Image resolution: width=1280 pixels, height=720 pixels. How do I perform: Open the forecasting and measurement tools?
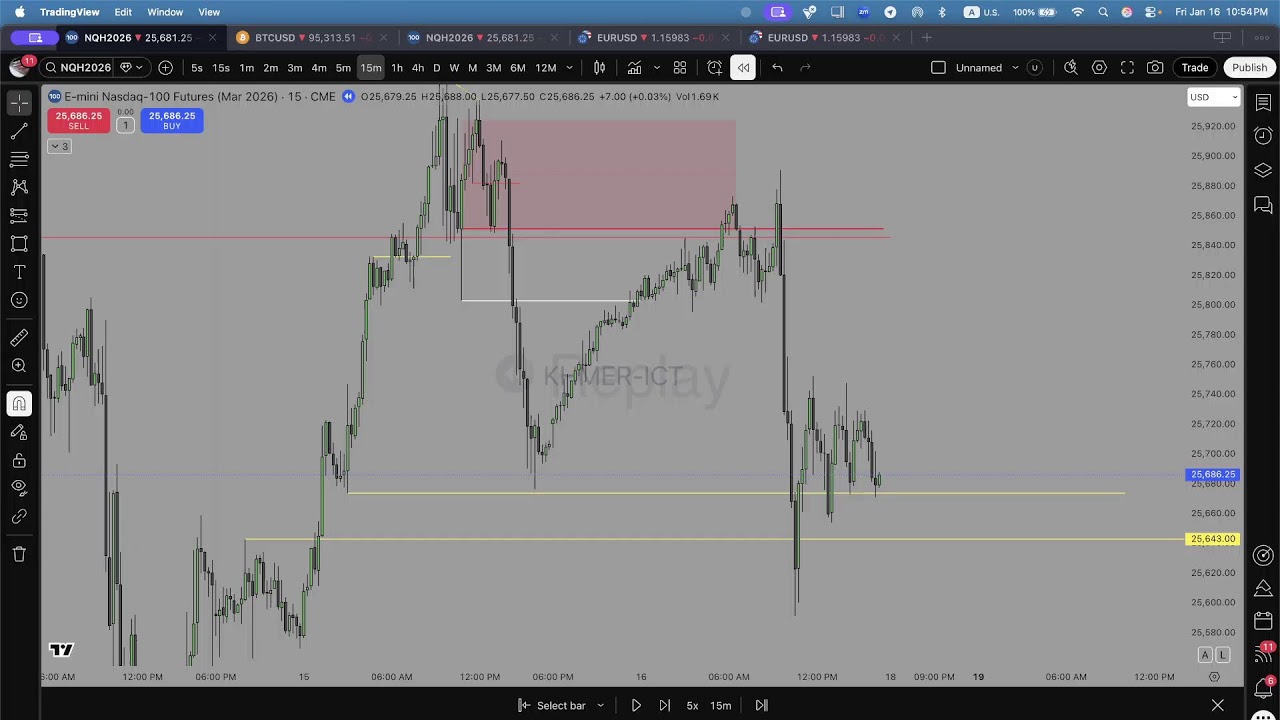(x=19, y=215)
